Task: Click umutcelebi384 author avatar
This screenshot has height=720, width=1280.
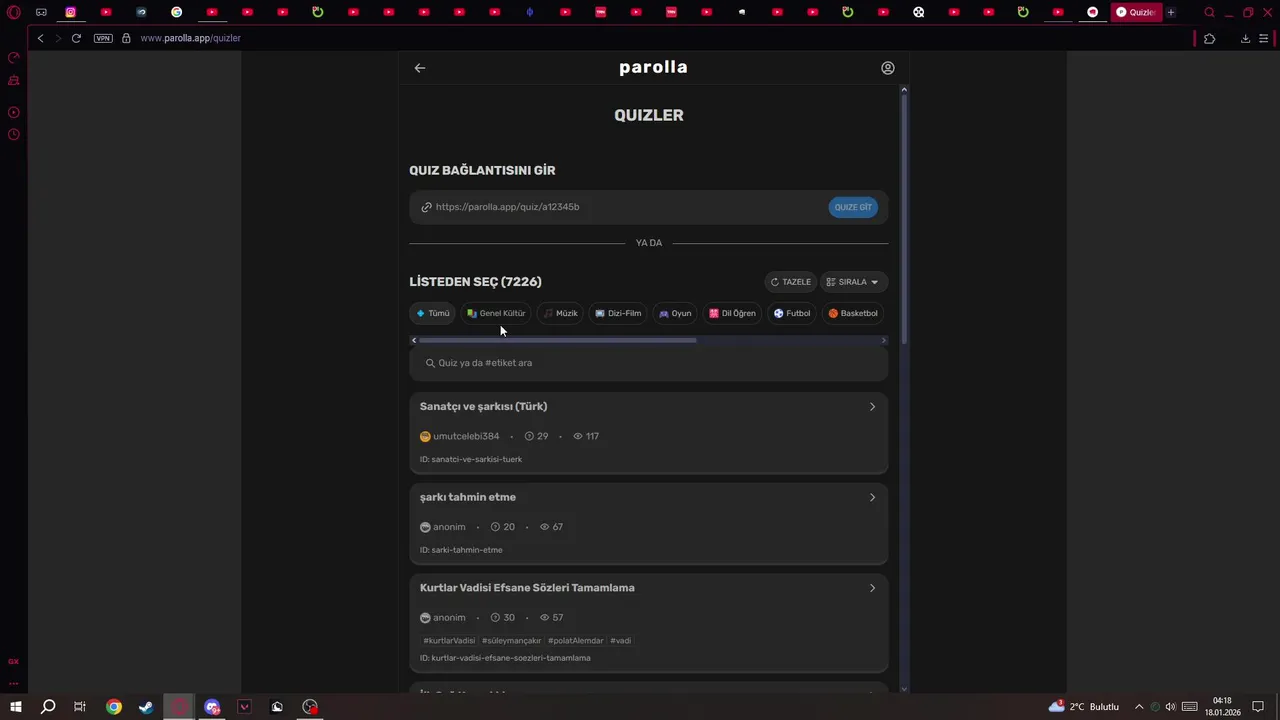Action: (x=425, y=437)
